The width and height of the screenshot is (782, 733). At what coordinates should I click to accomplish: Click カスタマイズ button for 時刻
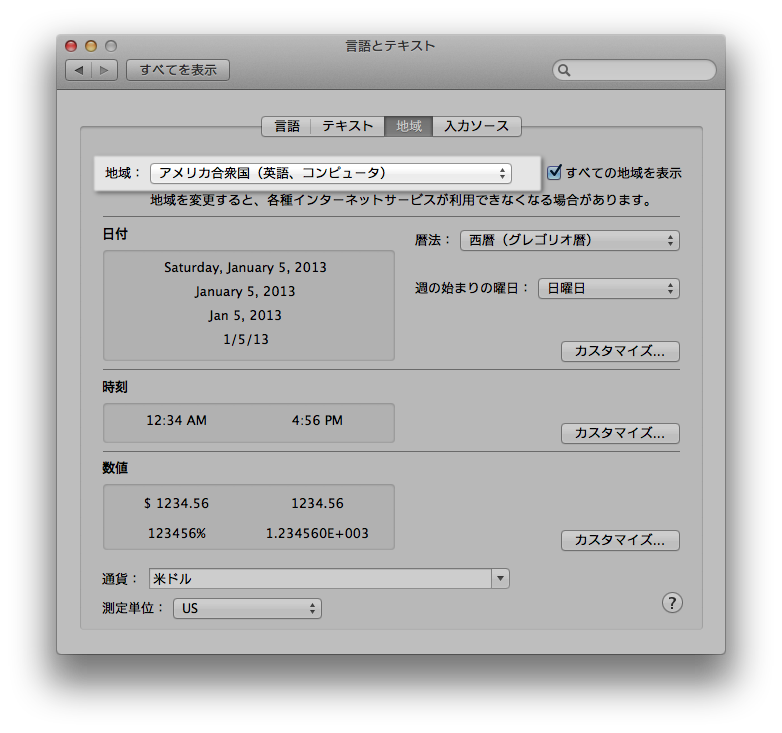(620, 433)
